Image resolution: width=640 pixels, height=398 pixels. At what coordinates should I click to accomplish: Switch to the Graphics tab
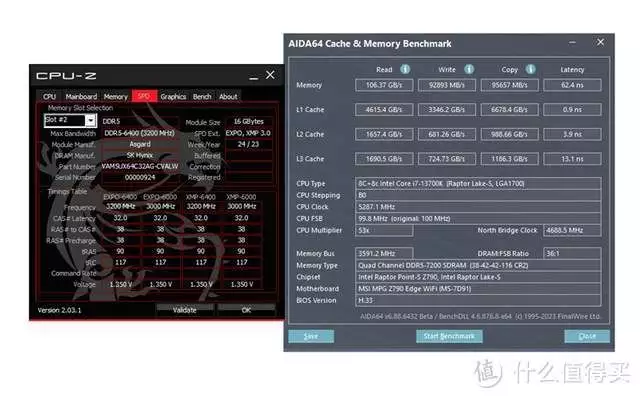click(x=173, y=96)
